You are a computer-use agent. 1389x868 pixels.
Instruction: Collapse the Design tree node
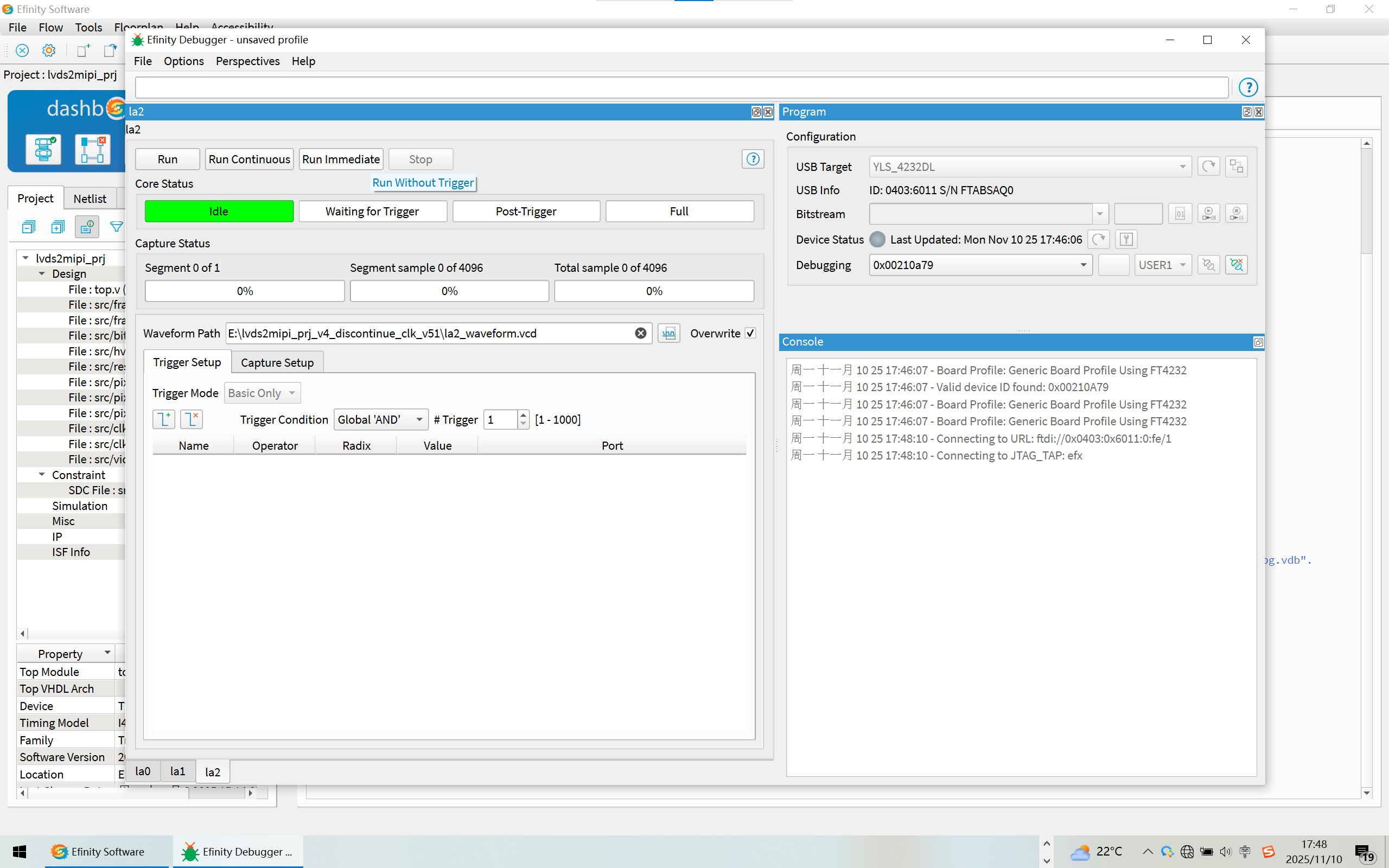coord(42,274)
